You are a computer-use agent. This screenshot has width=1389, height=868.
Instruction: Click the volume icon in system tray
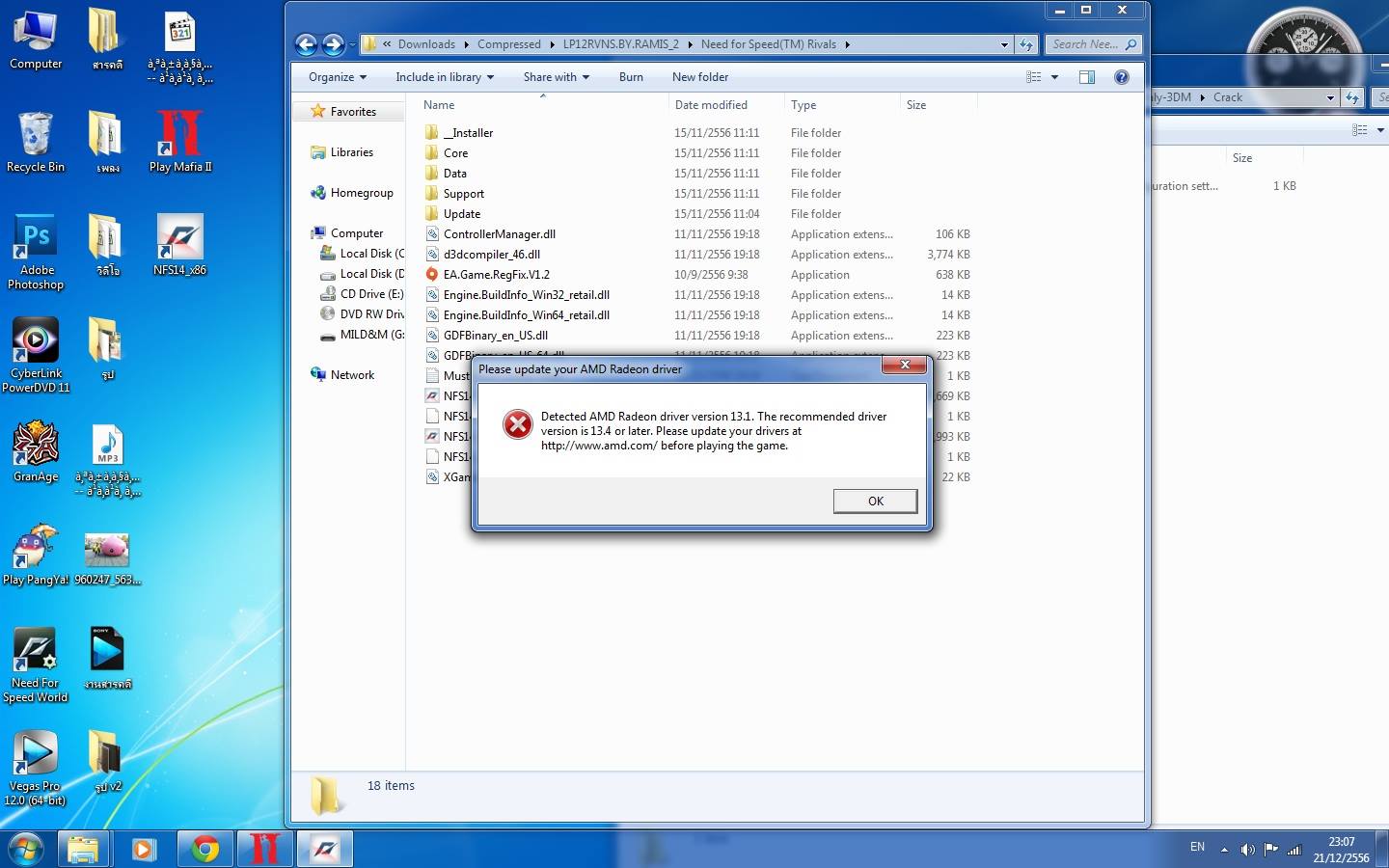(x=1247, y=850)
